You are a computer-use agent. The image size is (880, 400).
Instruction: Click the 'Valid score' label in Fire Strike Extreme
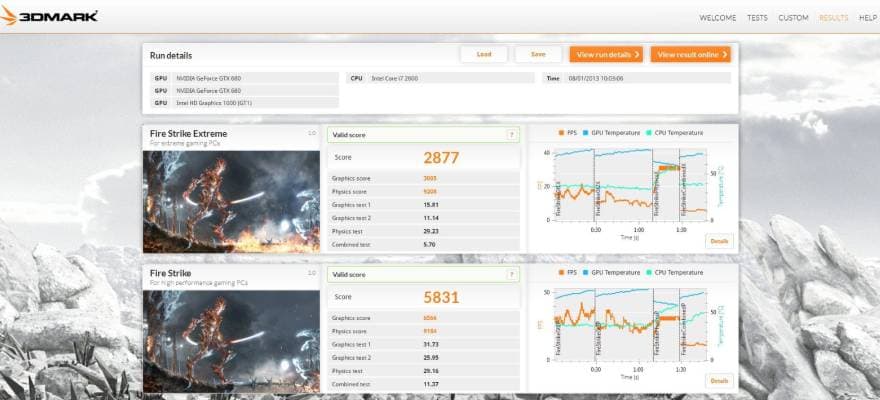(x=349, y=135)
